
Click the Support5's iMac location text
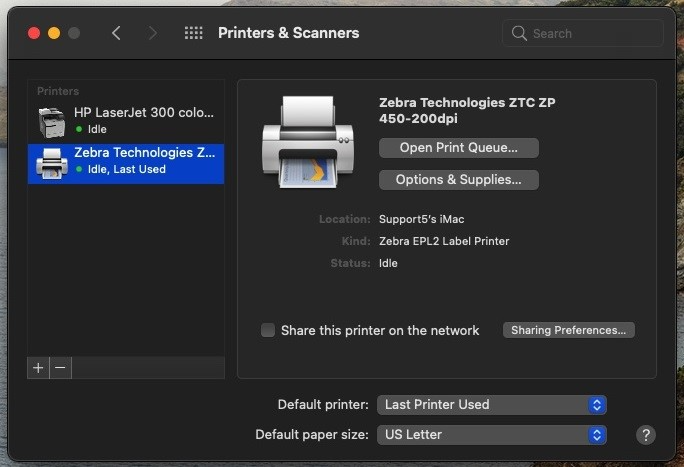[x=421, y=219]
